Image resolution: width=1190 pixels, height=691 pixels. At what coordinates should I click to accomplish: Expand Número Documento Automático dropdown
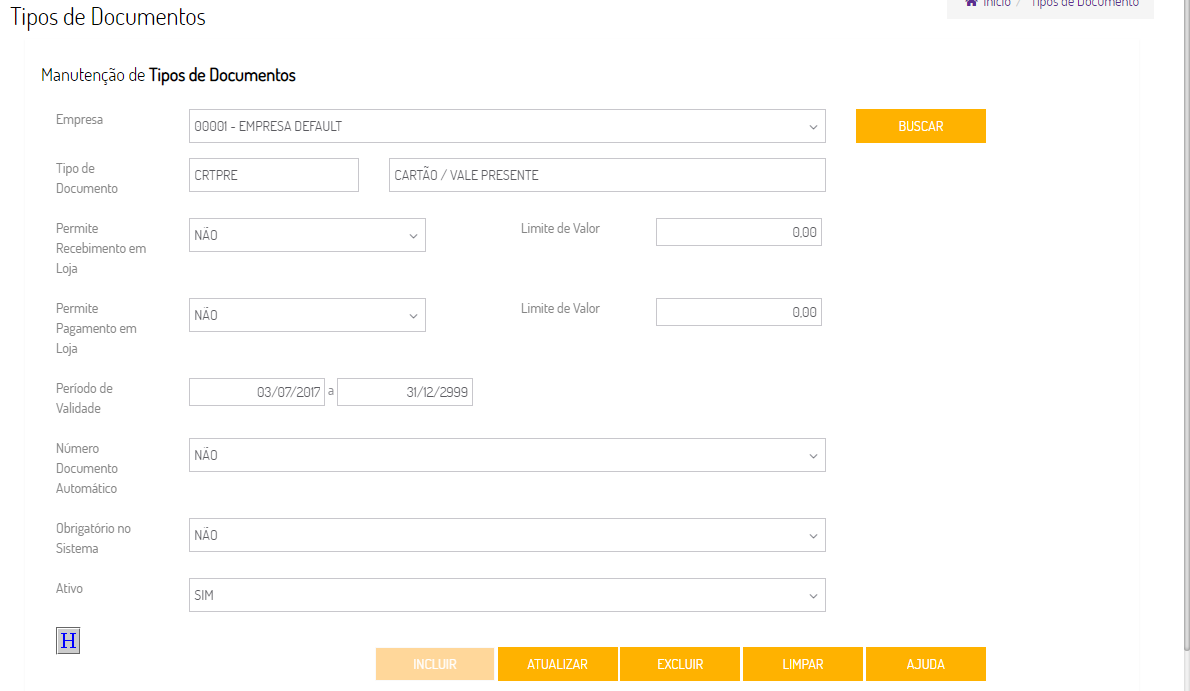(x=507, y=455)
